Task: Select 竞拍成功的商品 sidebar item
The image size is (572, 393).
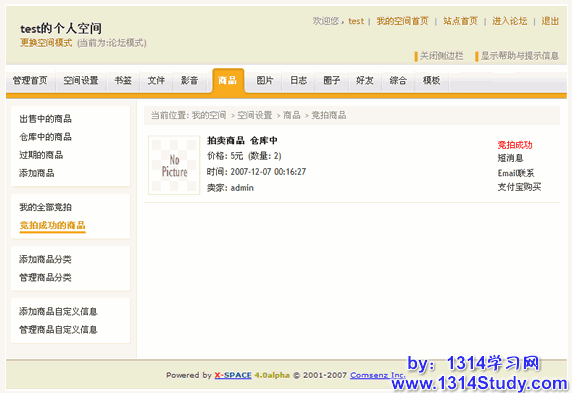Action: tap(52, 226)
